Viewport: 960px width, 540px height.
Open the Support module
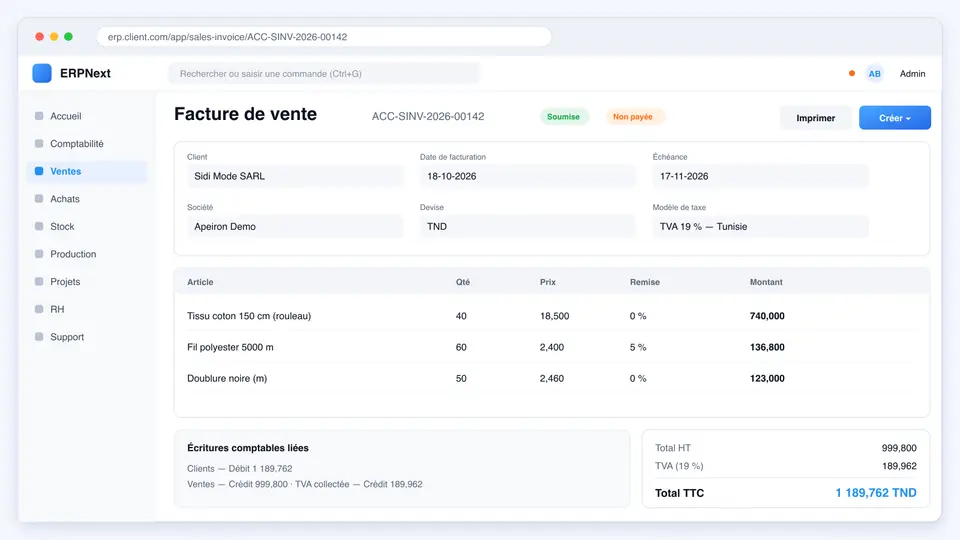click(x=88, y=336)
